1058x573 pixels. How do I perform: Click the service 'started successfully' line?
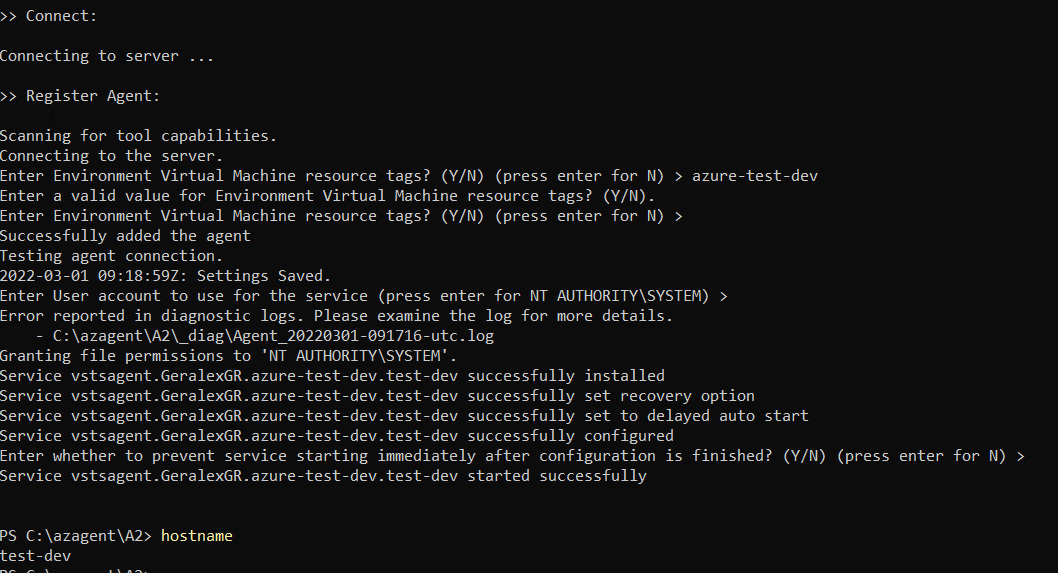click(x=323, y=476)
